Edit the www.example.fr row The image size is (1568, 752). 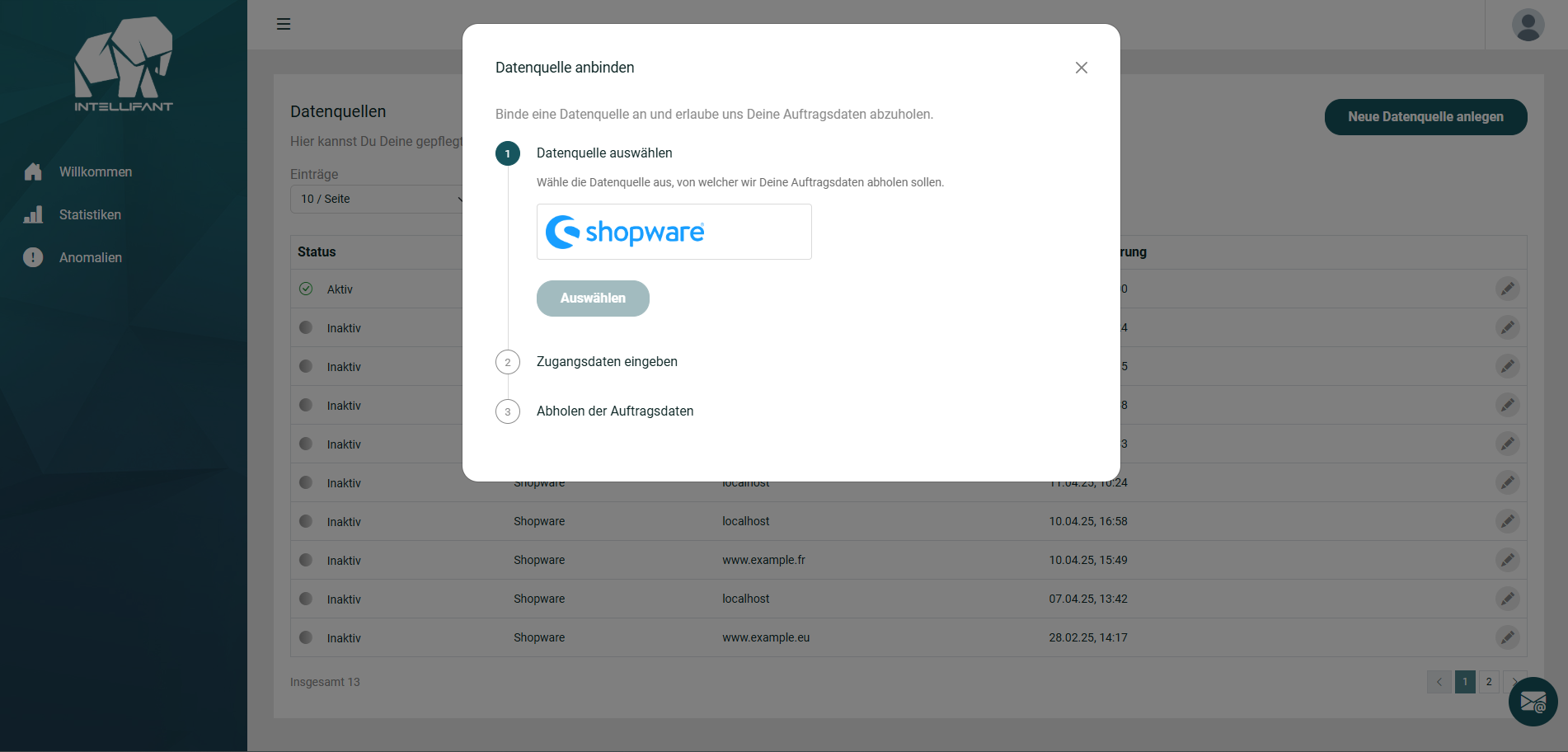tap(1507, 560)
